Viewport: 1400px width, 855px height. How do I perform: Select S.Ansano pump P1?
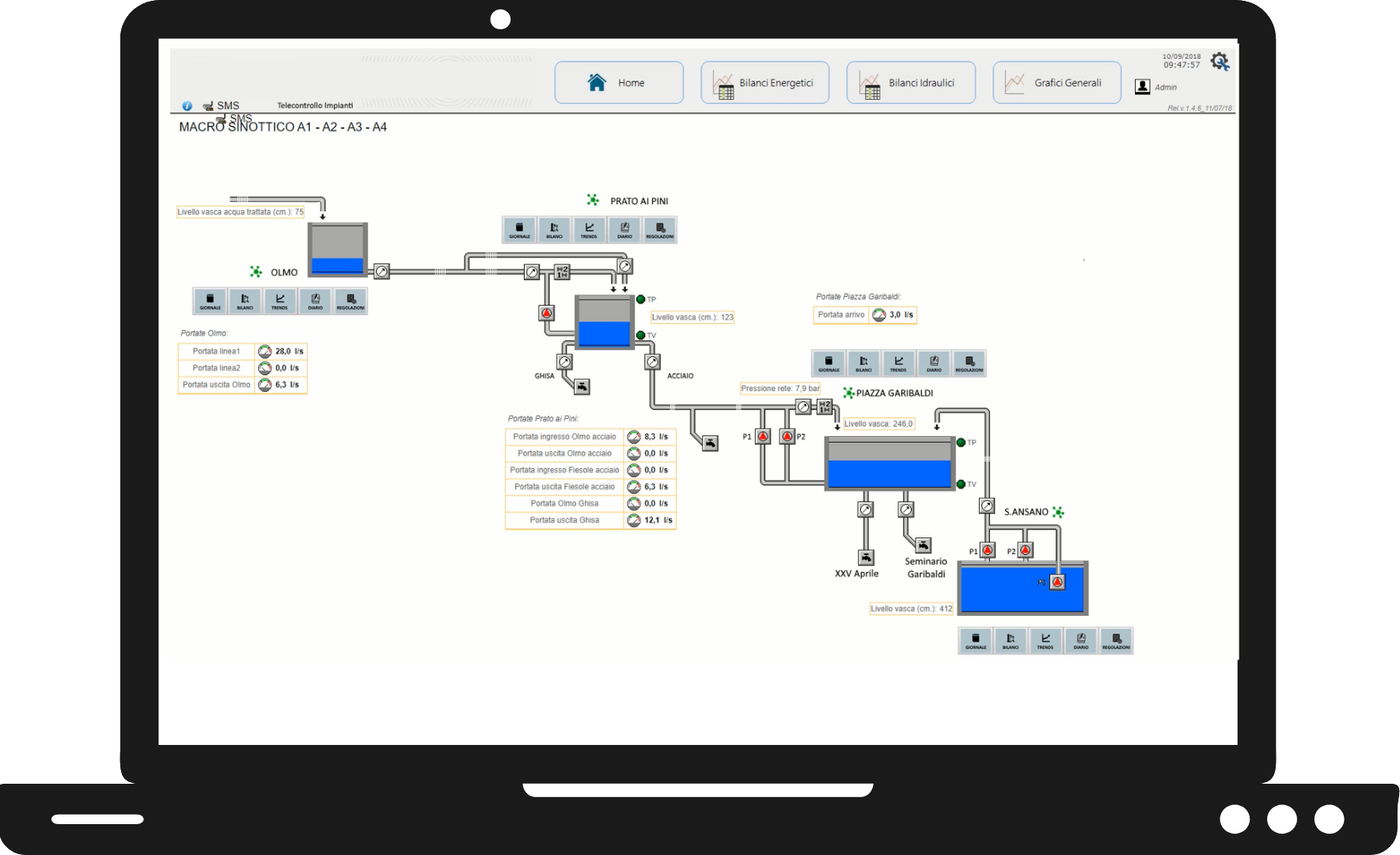[x=988, y=550]
